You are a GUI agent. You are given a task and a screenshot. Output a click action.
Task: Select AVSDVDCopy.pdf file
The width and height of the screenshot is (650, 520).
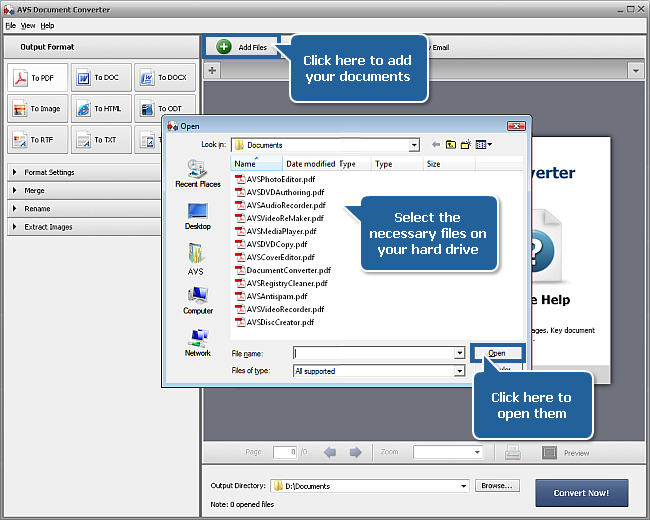click(272, 244)
